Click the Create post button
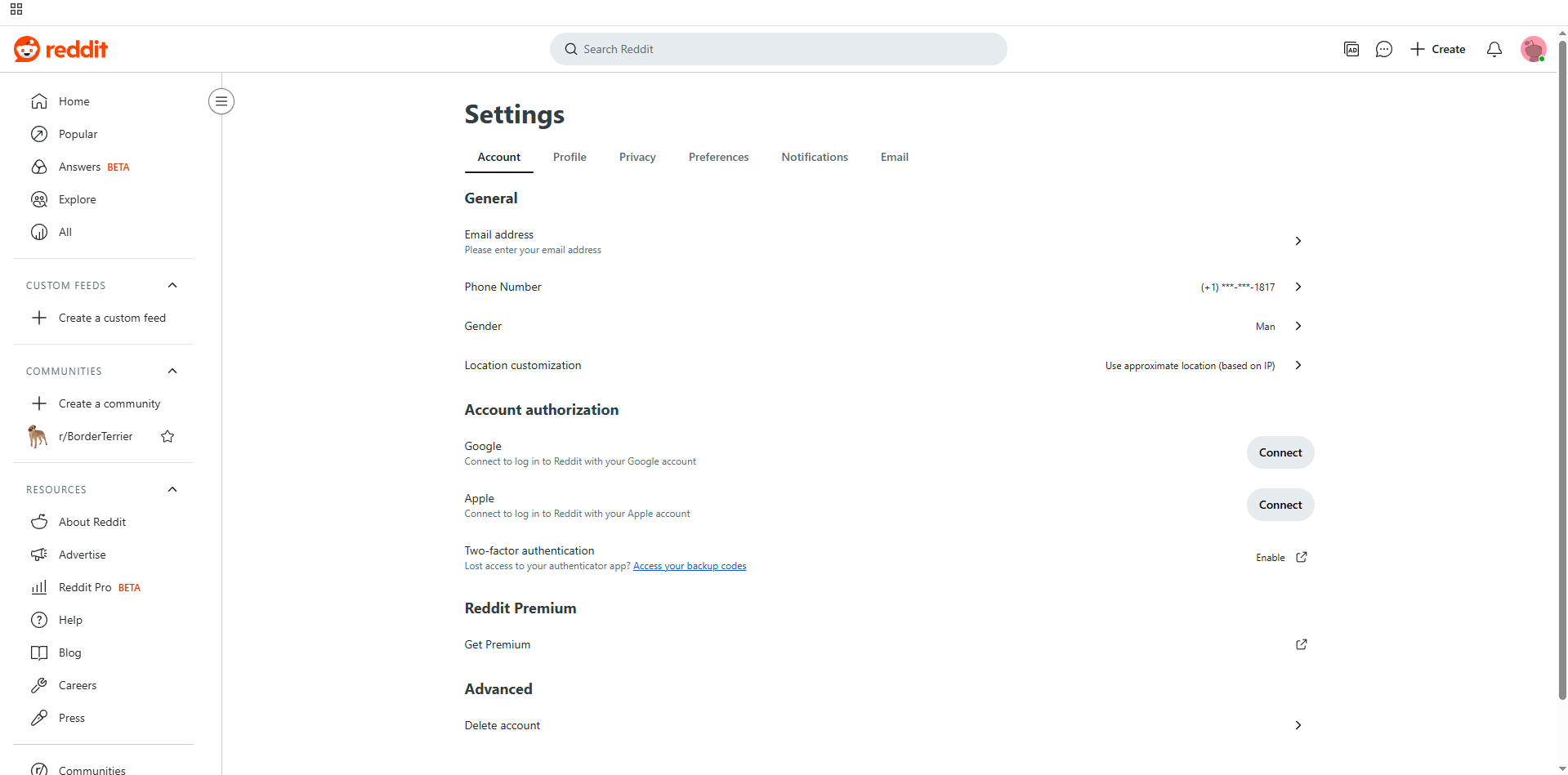Screen dimensions: 1568x775 pyautogui.click(x=1438, y=49)
